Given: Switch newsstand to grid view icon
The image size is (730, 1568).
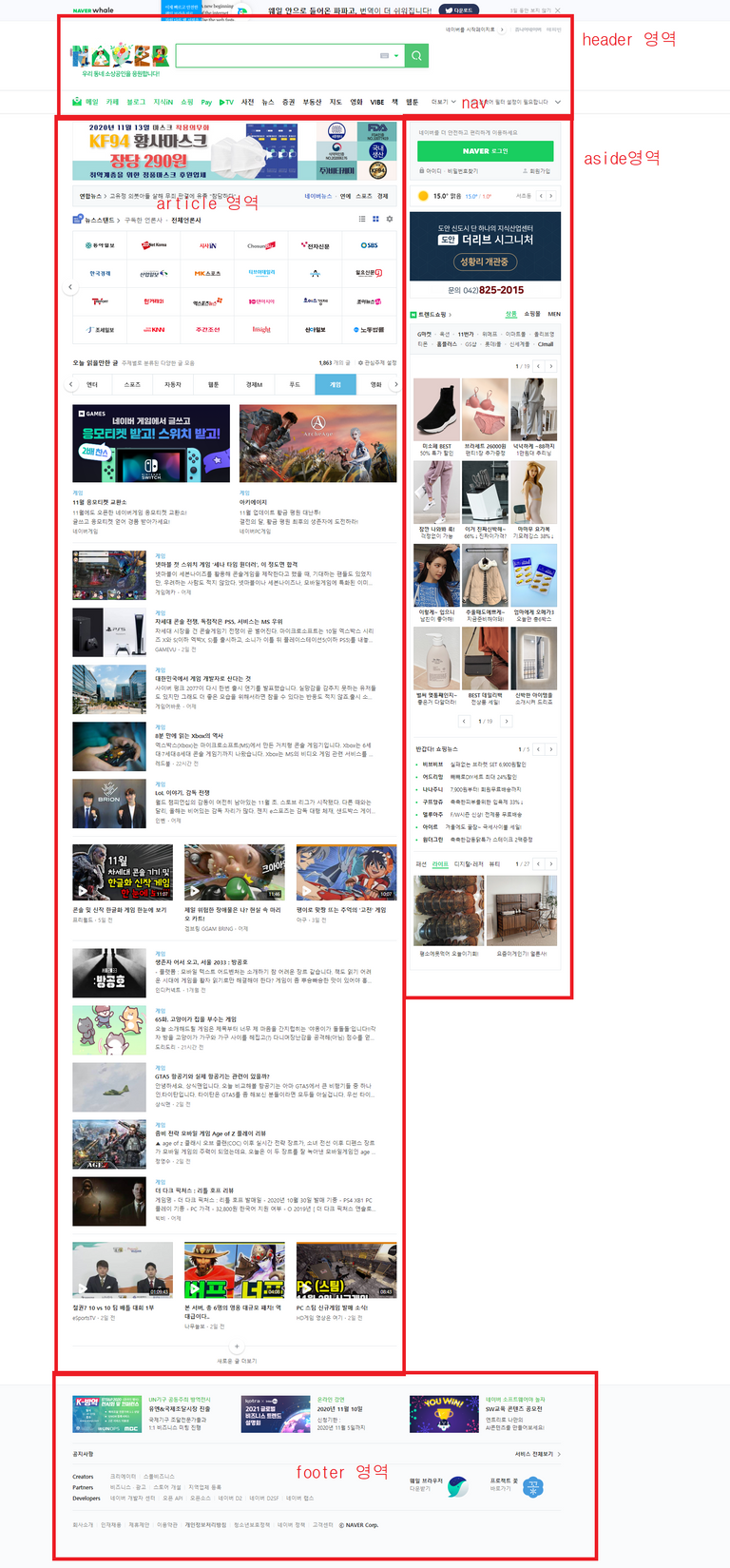Looking at the screenshot, I should 375,219.
